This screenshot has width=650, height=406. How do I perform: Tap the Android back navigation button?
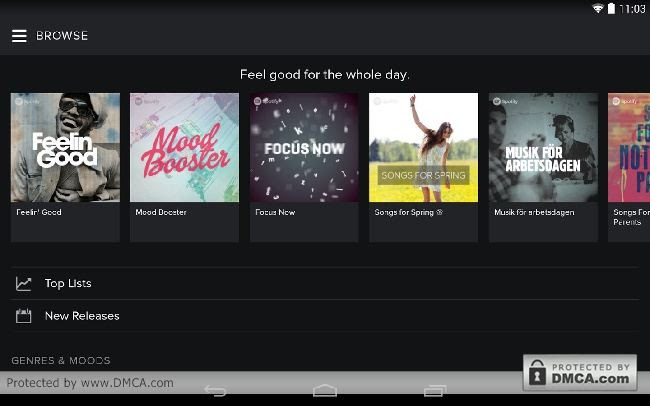coord(215,391)
